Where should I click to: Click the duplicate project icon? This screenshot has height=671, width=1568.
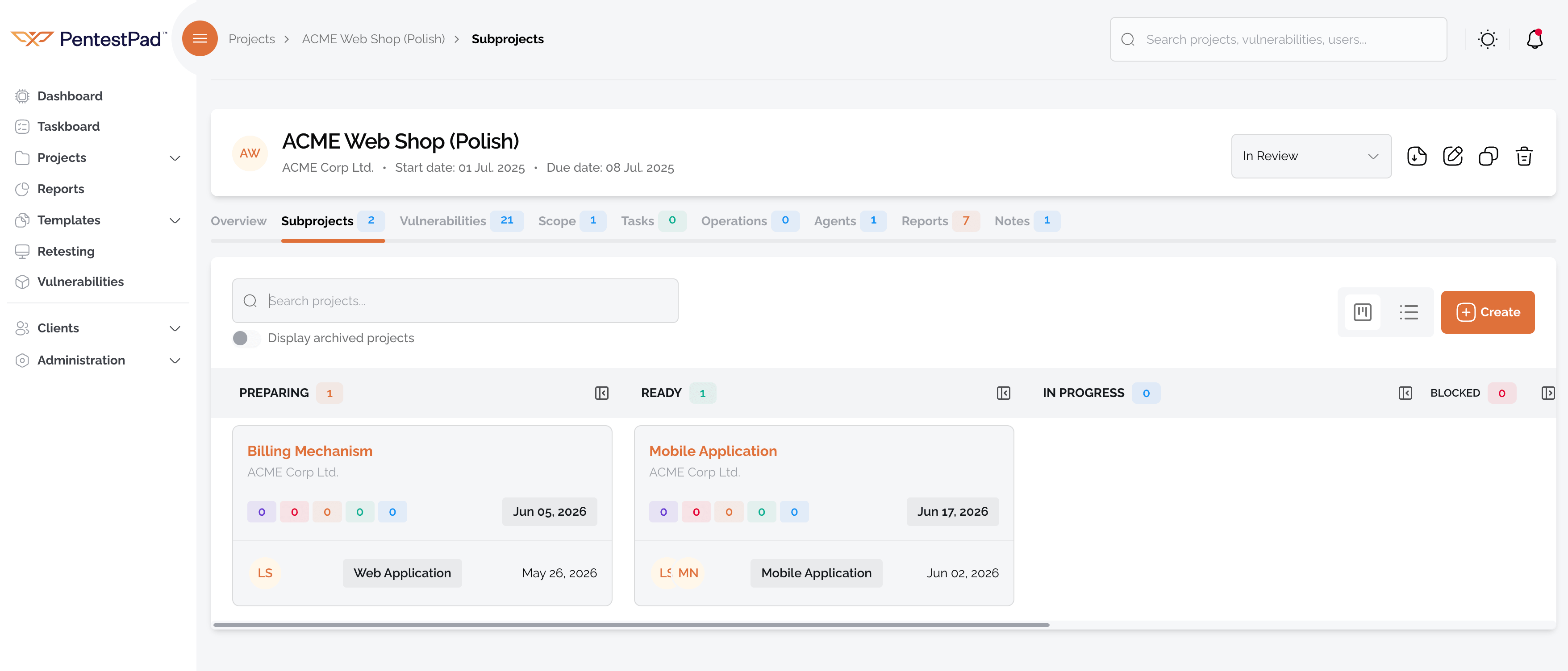point(1488,156)
